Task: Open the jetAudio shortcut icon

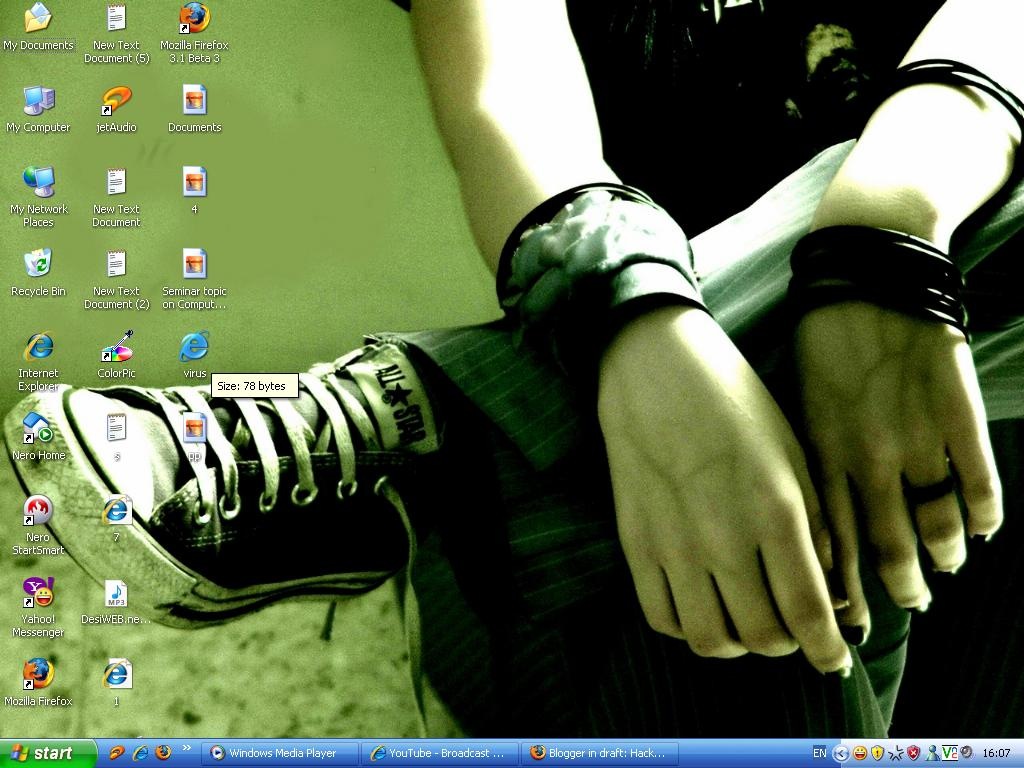Action: click(x=116, y=101)
